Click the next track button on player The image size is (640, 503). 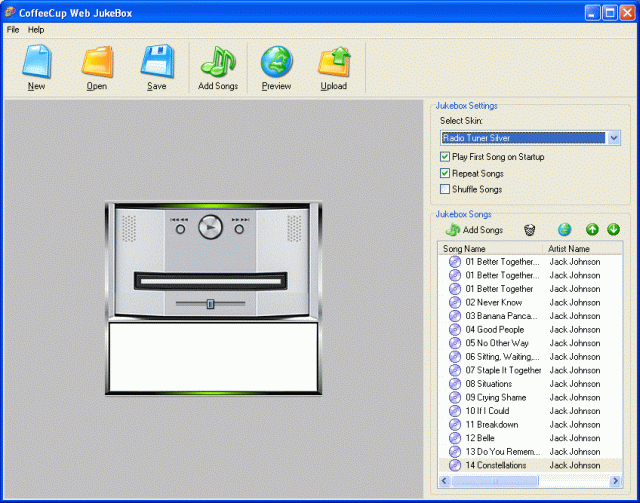(239, 229)
